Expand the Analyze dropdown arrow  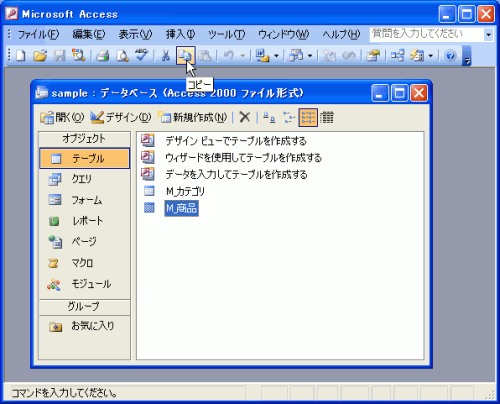coord(310,56)
